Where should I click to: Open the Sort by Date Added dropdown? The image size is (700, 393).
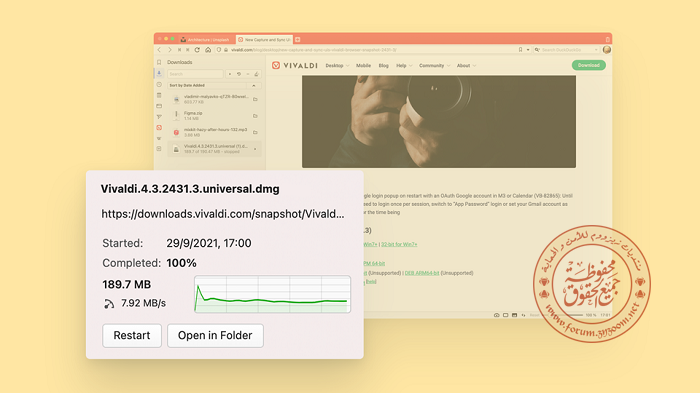click(x=207, y=85)
